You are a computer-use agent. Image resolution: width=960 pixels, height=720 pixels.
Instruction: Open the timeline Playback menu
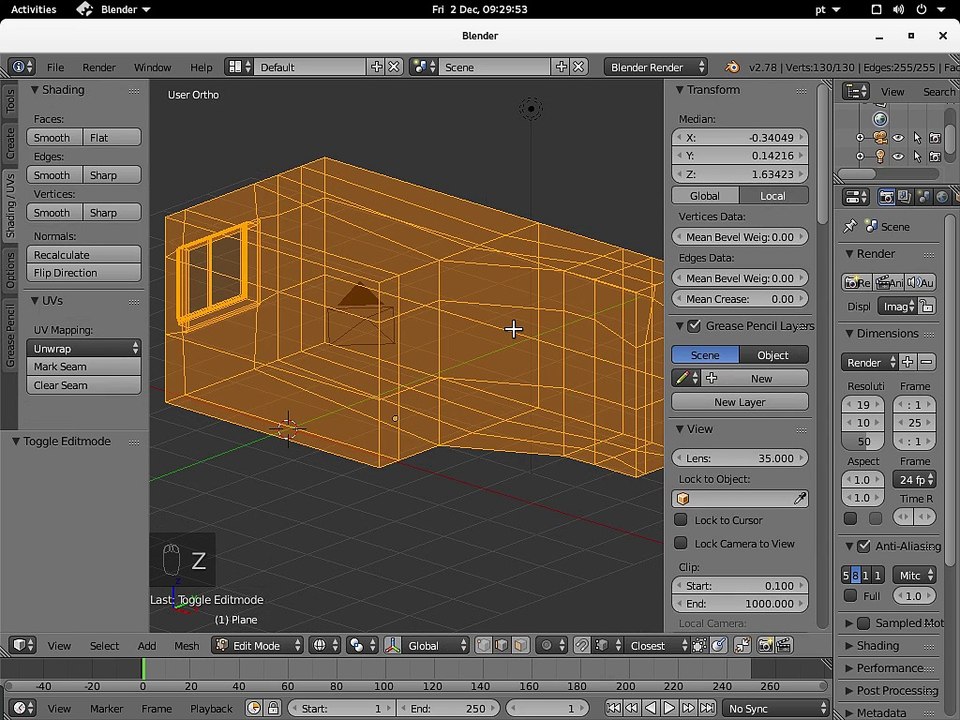[211, 708]
